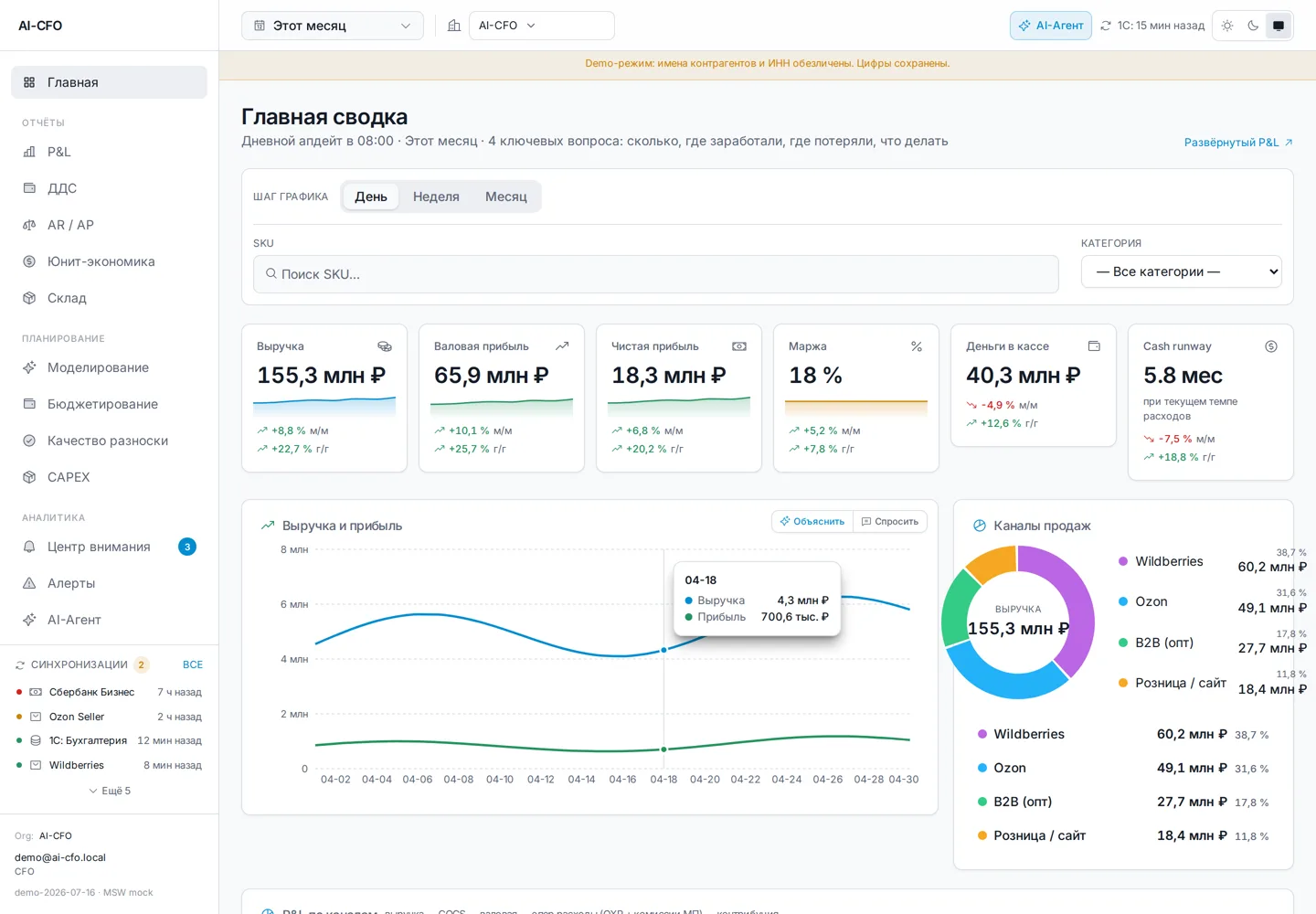Open the CAPEX cube icon

(x=29, y=477)
